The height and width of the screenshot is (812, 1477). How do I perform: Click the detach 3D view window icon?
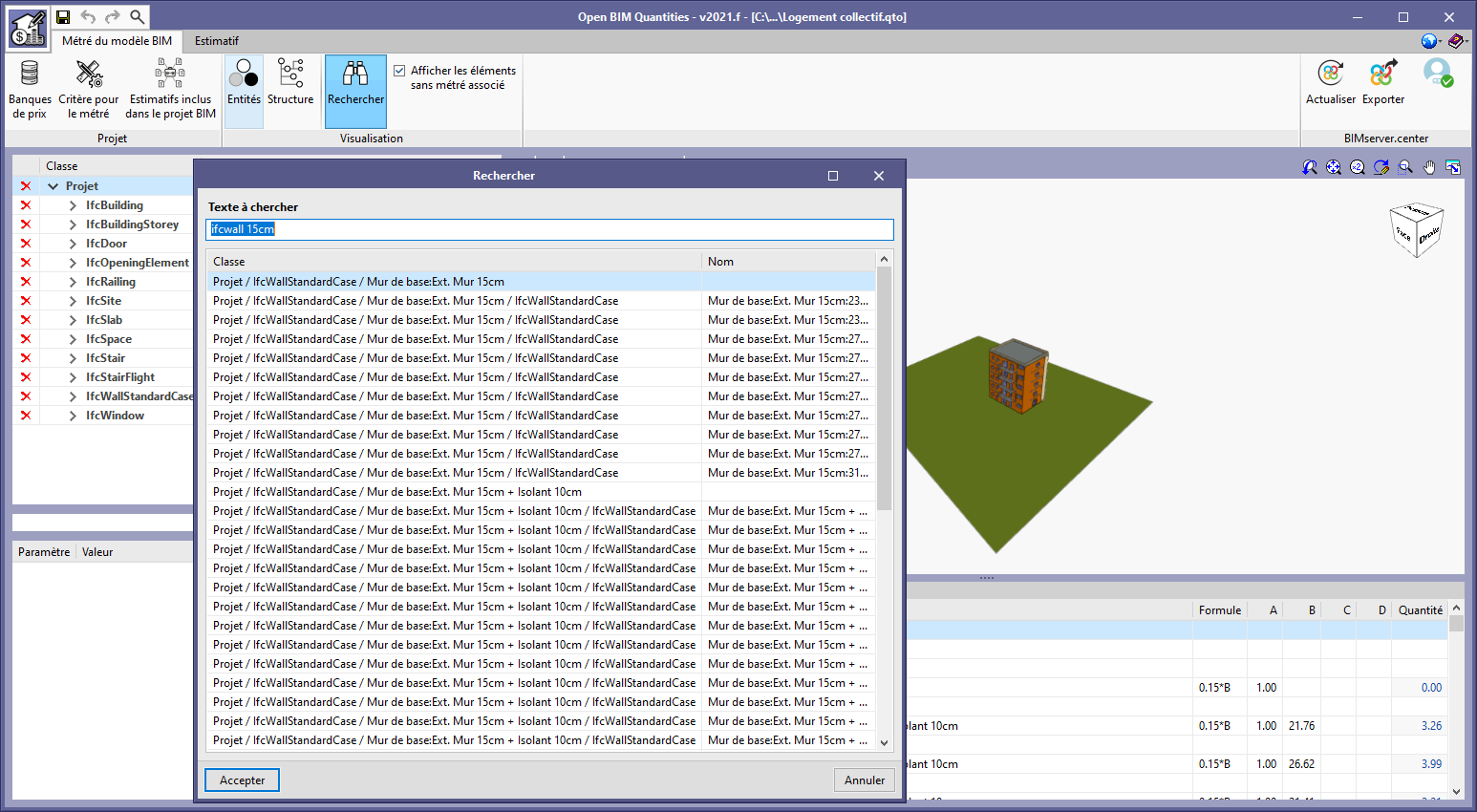point(1453,167)
